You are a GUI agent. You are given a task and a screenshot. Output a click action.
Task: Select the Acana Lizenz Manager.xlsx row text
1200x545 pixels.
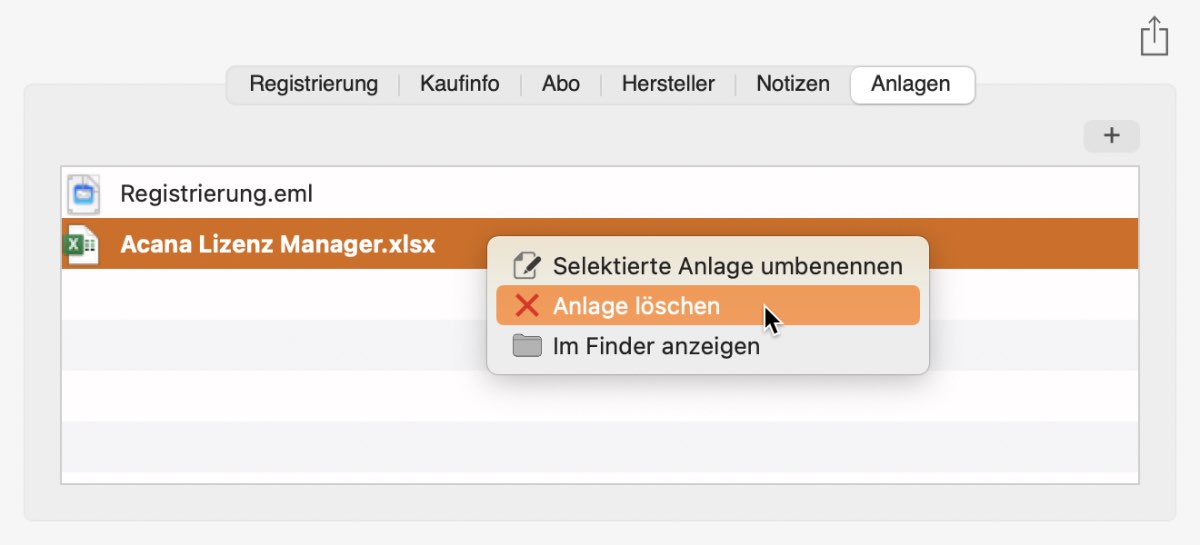278,244
